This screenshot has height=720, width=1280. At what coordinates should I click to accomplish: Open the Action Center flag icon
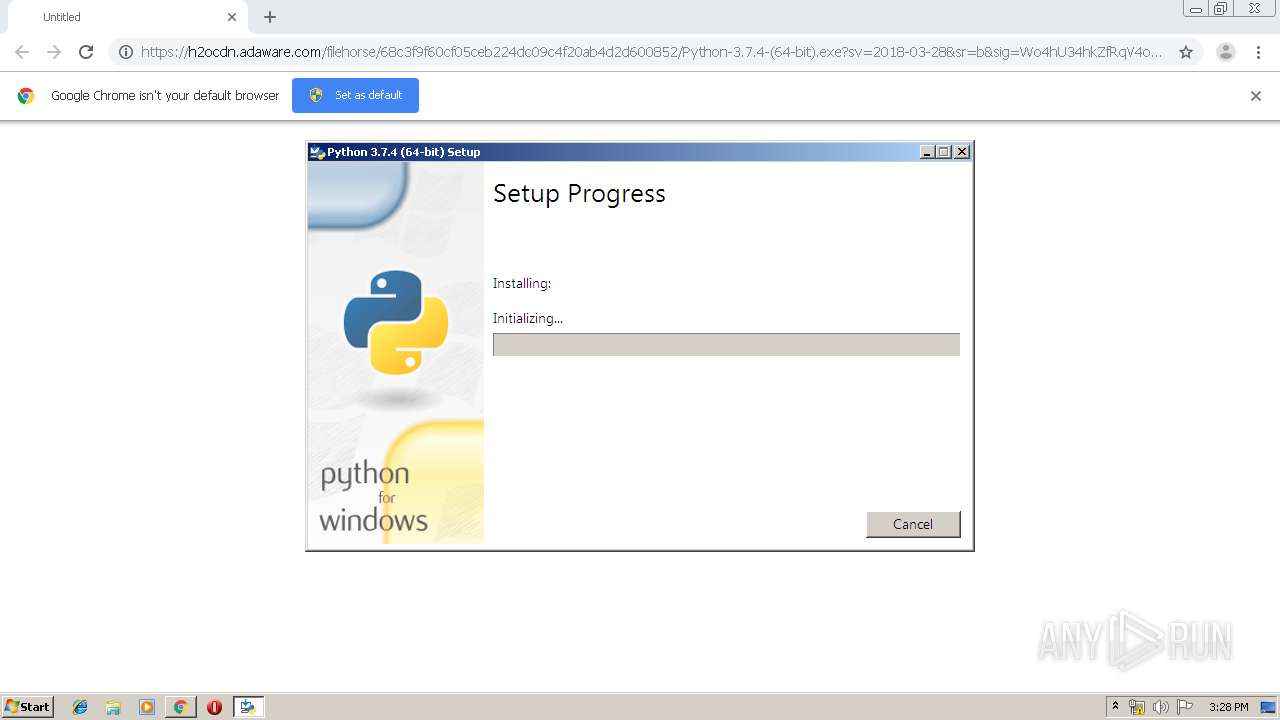[x=1185, y=707]
